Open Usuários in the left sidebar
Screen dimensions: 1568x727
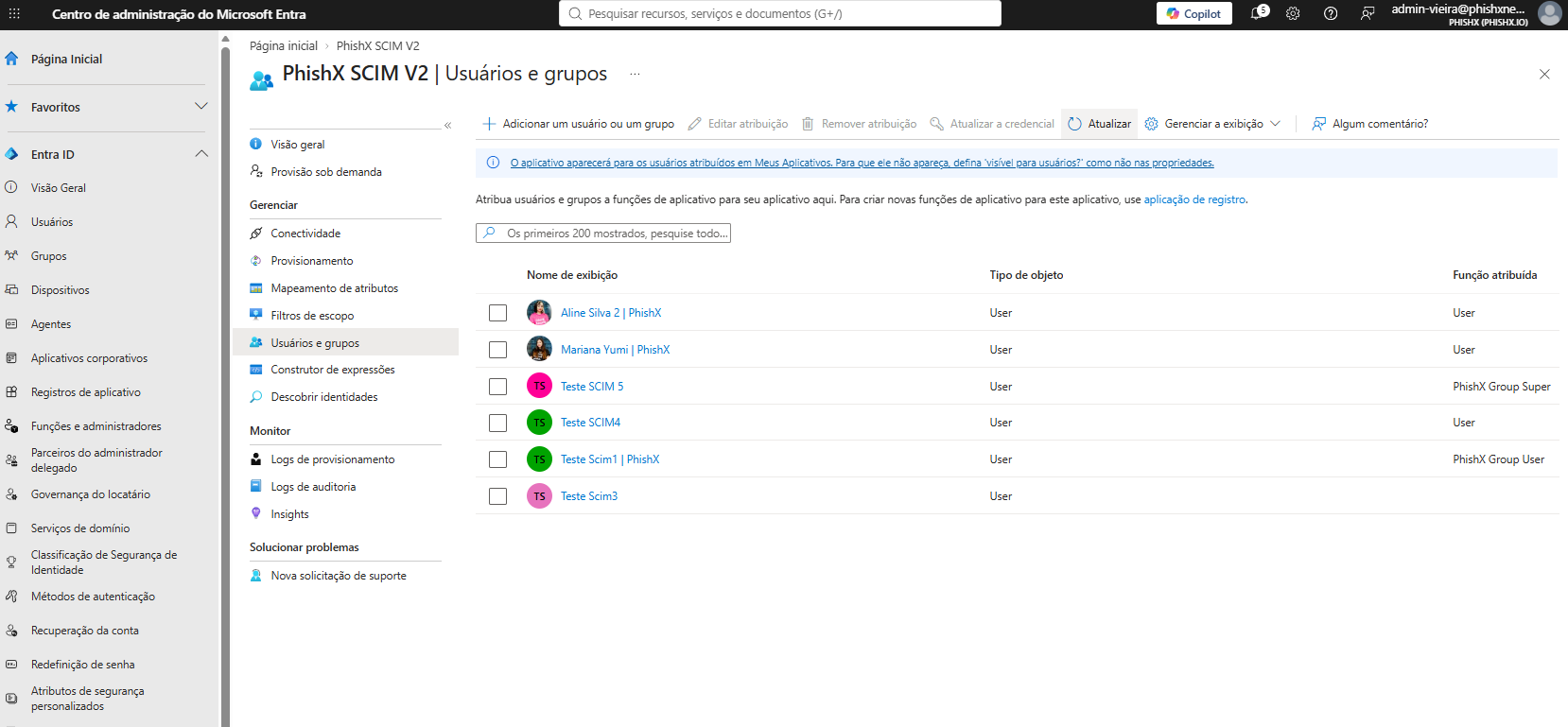tap(52, 221)
